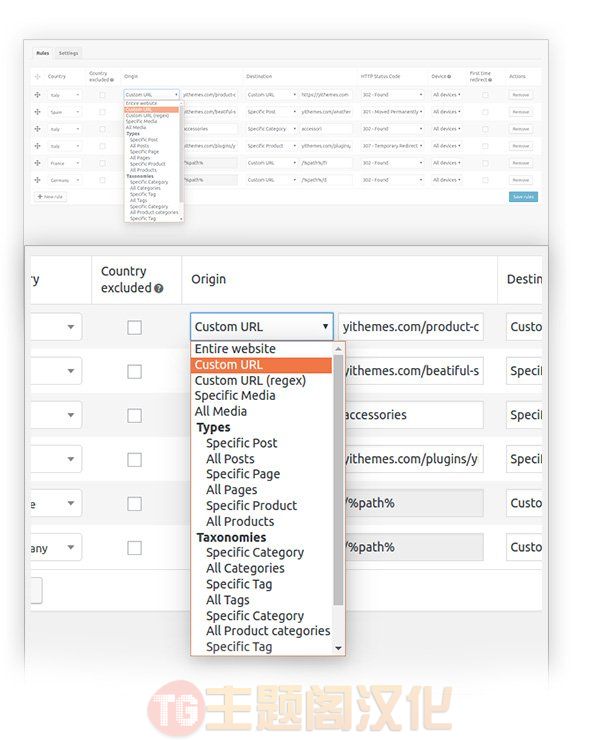Remove the Germany rule

(521, 180)
